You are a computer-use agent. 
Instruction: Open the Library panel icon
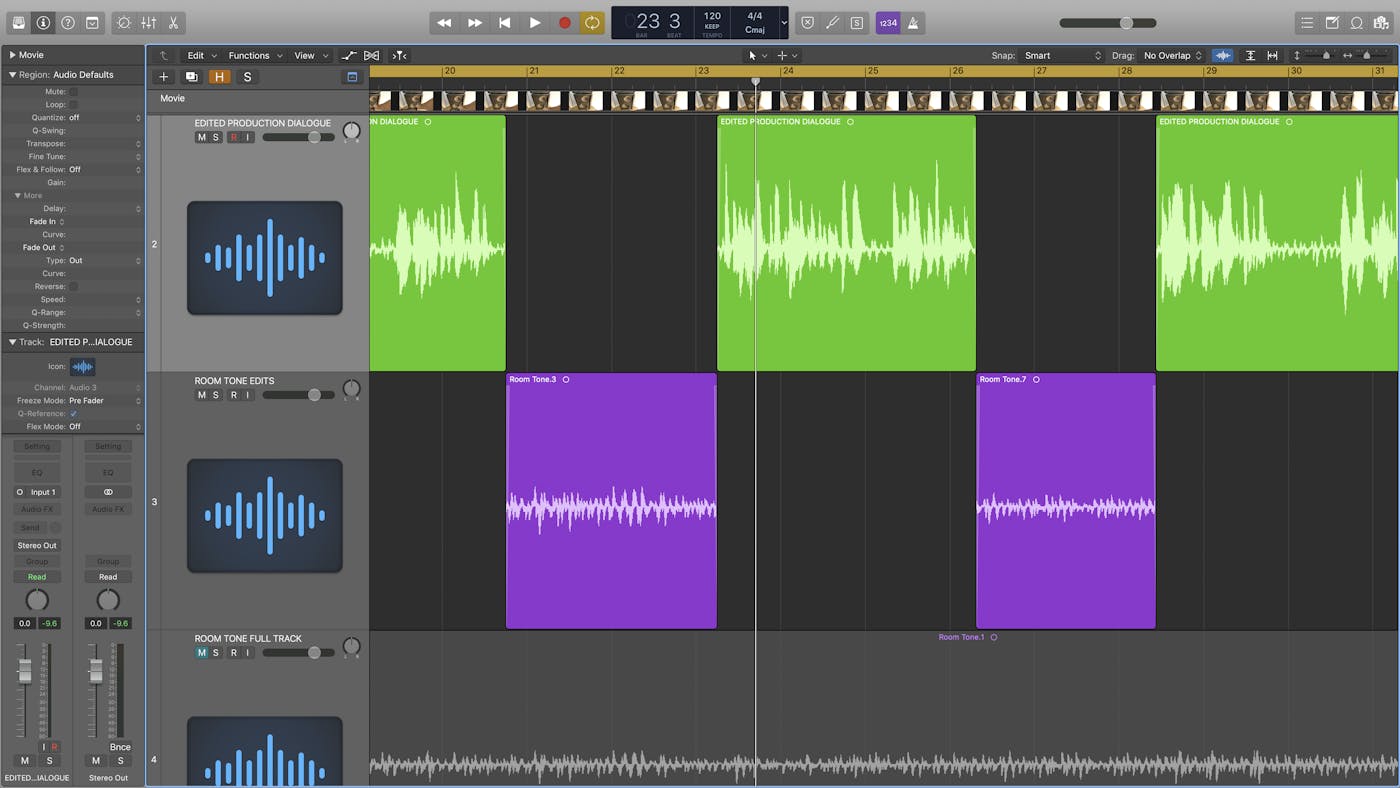(18, 22)
